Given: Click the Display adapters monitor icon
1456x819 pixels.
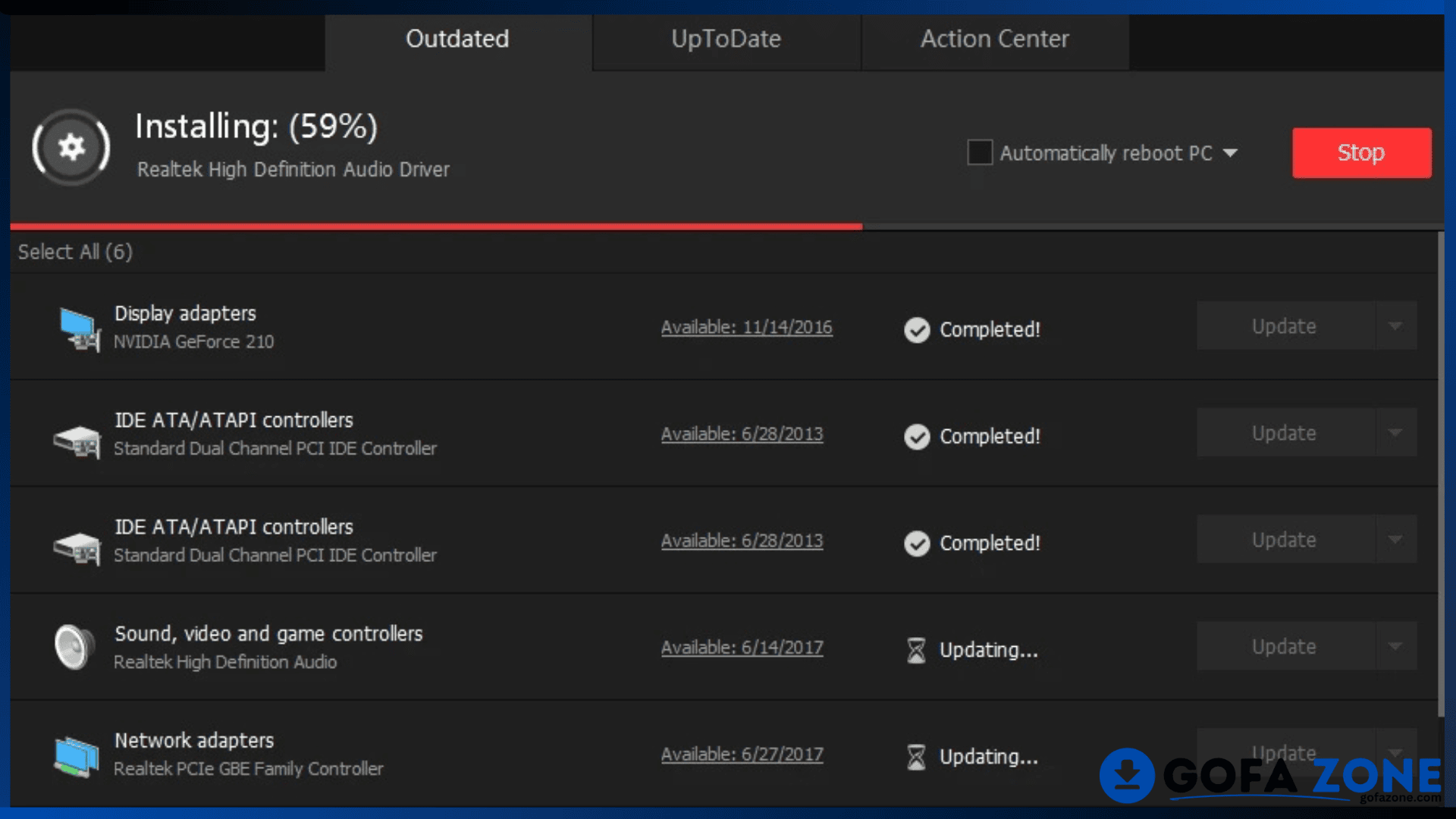Looking at the screenshot, I should (x=79, y=329).
